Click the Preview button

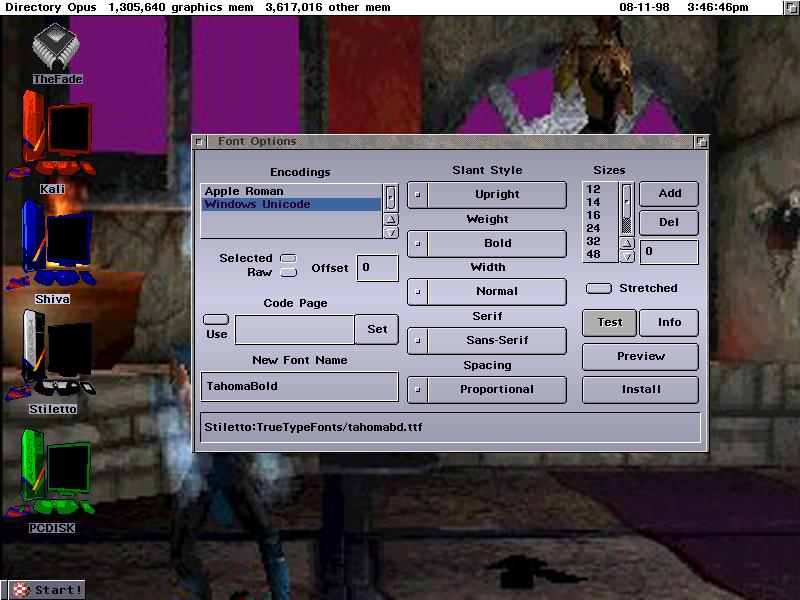tap(640, 357)
